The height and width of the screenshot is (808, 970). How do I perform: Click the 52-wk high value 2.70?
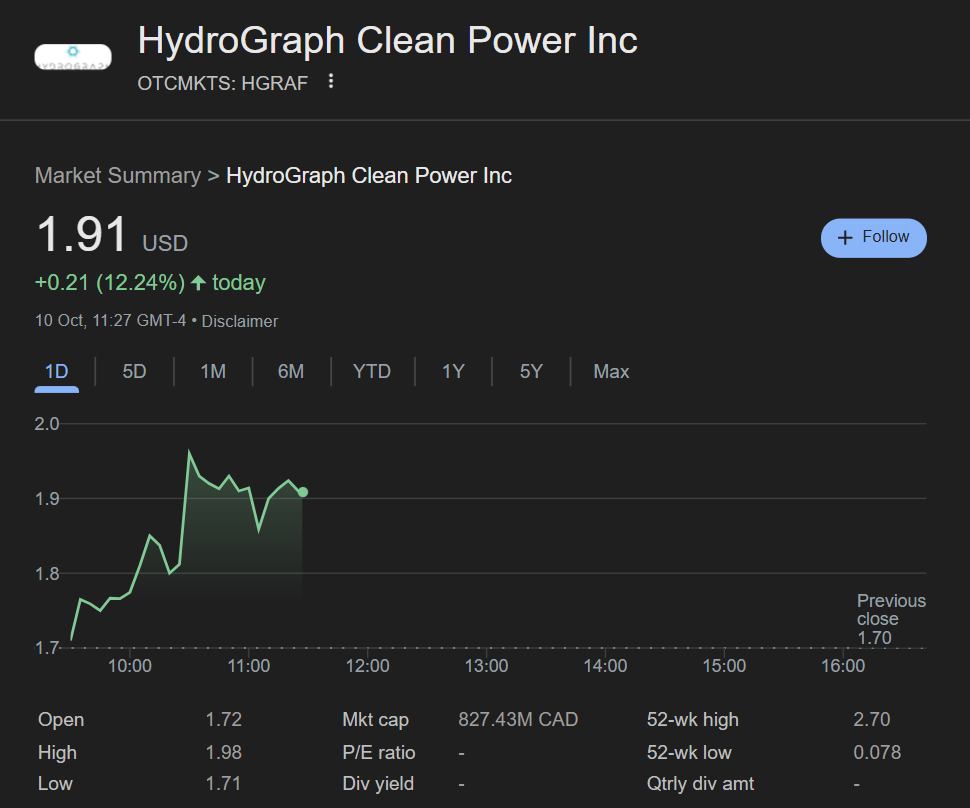coord(872,720)
